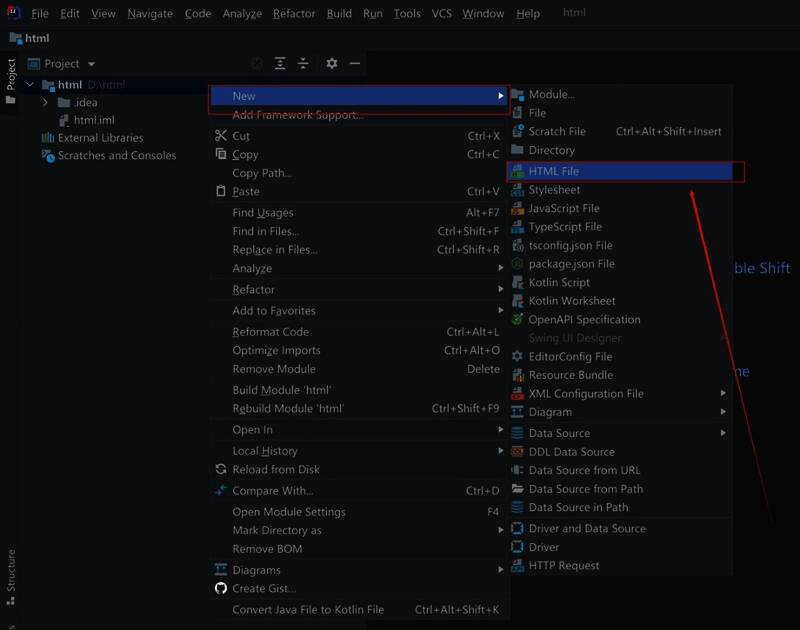Select Scratches and Consoles node

116,155
